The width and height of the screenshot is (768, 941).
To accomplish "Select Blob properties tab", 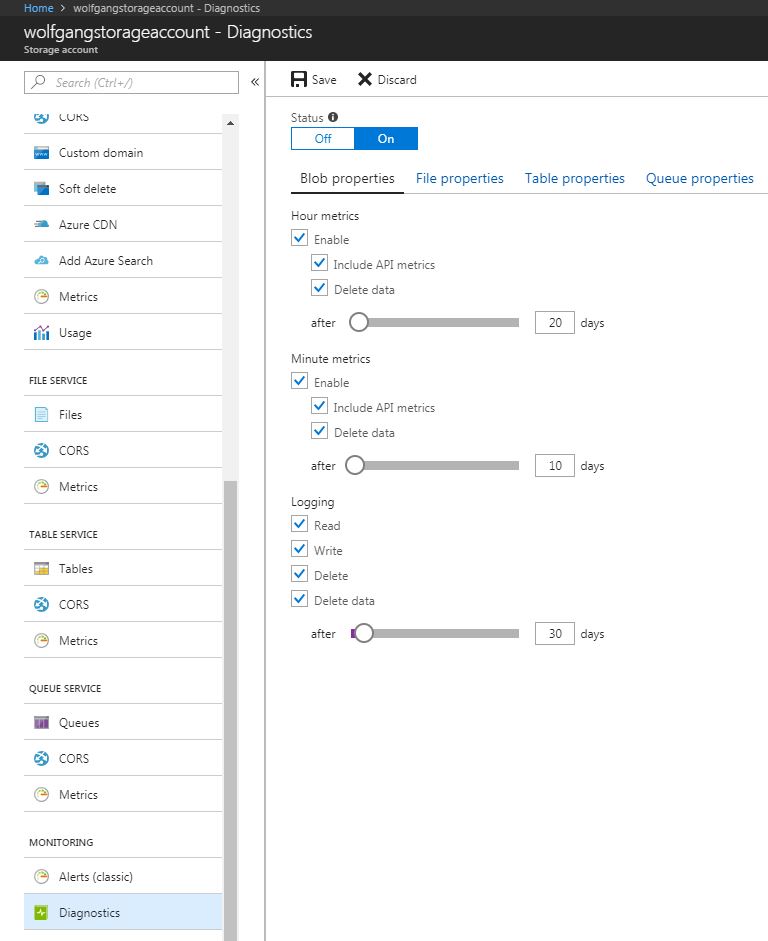I will tap(347, 178).
